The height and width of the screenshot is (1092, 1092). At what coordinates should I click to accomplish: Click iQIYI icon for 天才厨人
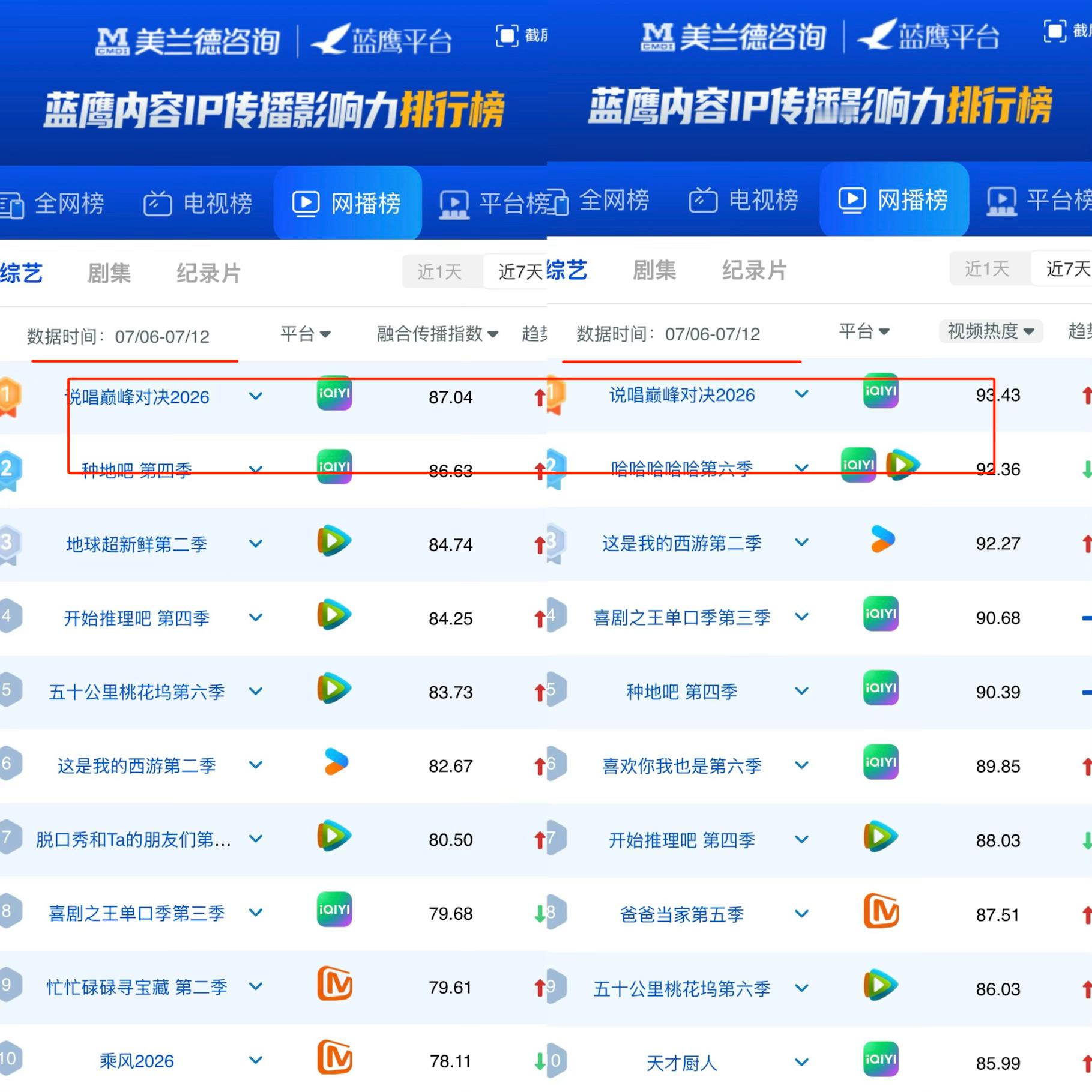click(x=881, y=1060)
